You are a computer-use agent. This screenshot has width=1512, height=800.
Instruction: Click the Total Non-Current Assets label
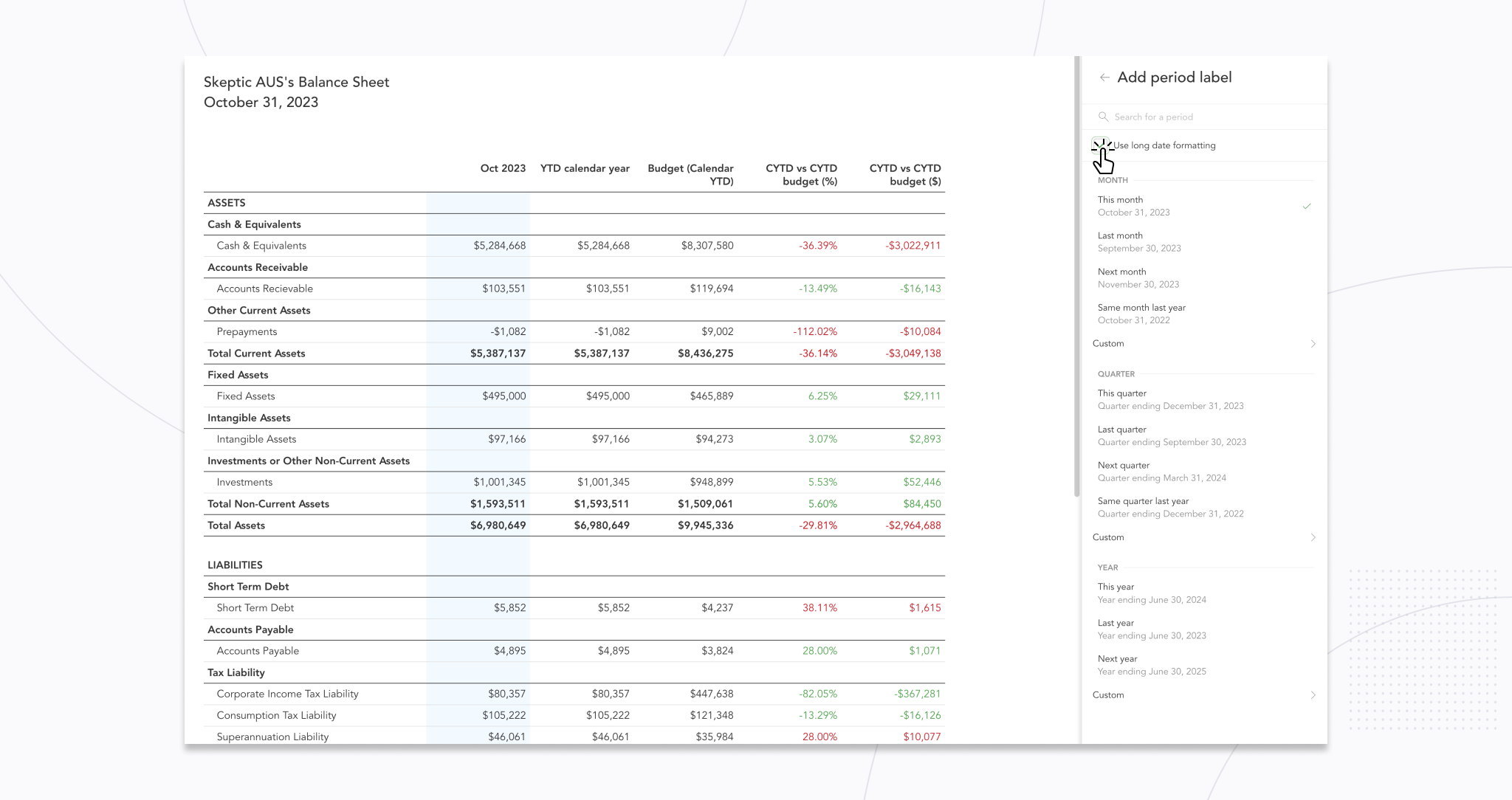coord(268,504)
